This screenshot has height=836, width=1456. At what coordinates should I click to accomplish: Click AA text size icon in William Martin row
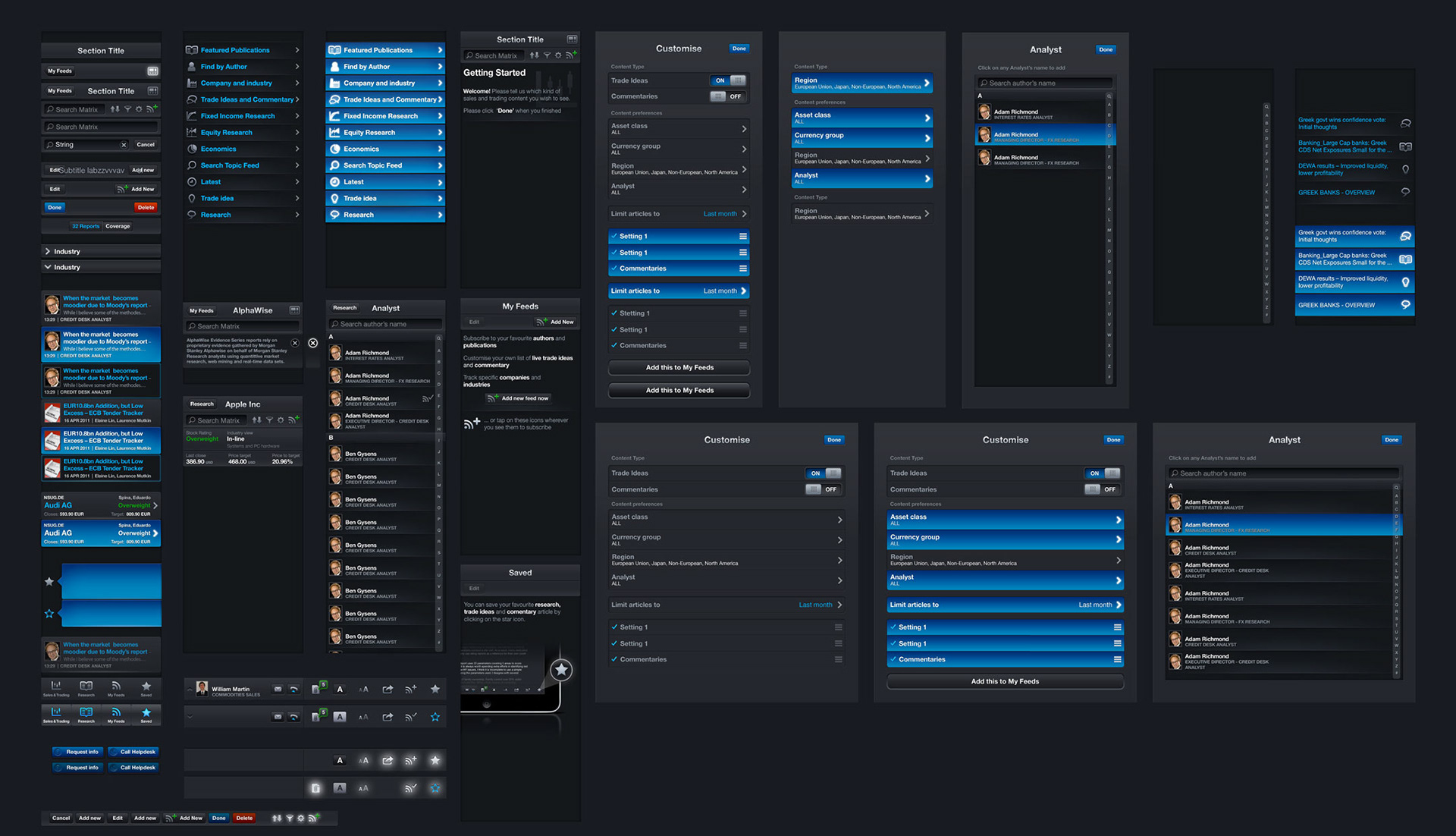coord(363,689)
